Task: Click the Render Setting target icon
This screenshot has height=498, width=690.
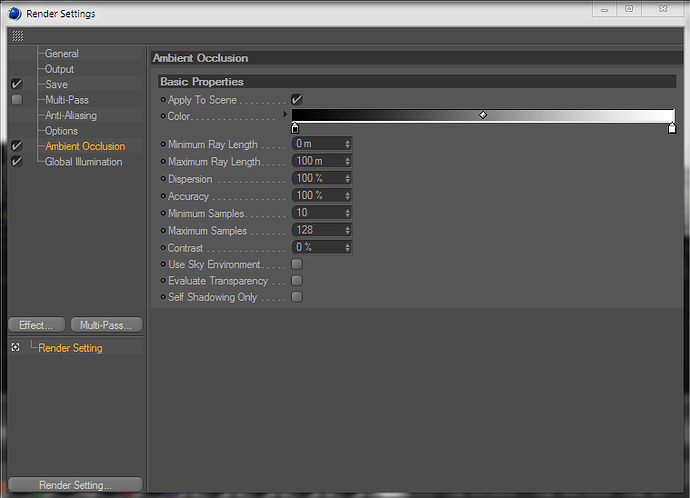Action: pyautogui.click(x=15, y=348)
